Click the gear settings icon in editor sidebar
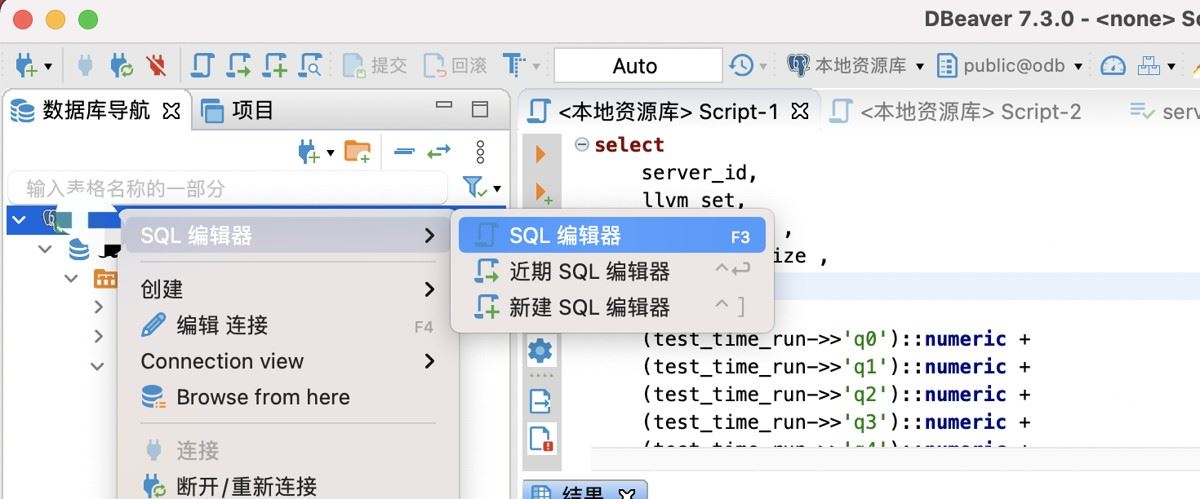The height and width of the screenshot is (499, 1200). [540, 350]
